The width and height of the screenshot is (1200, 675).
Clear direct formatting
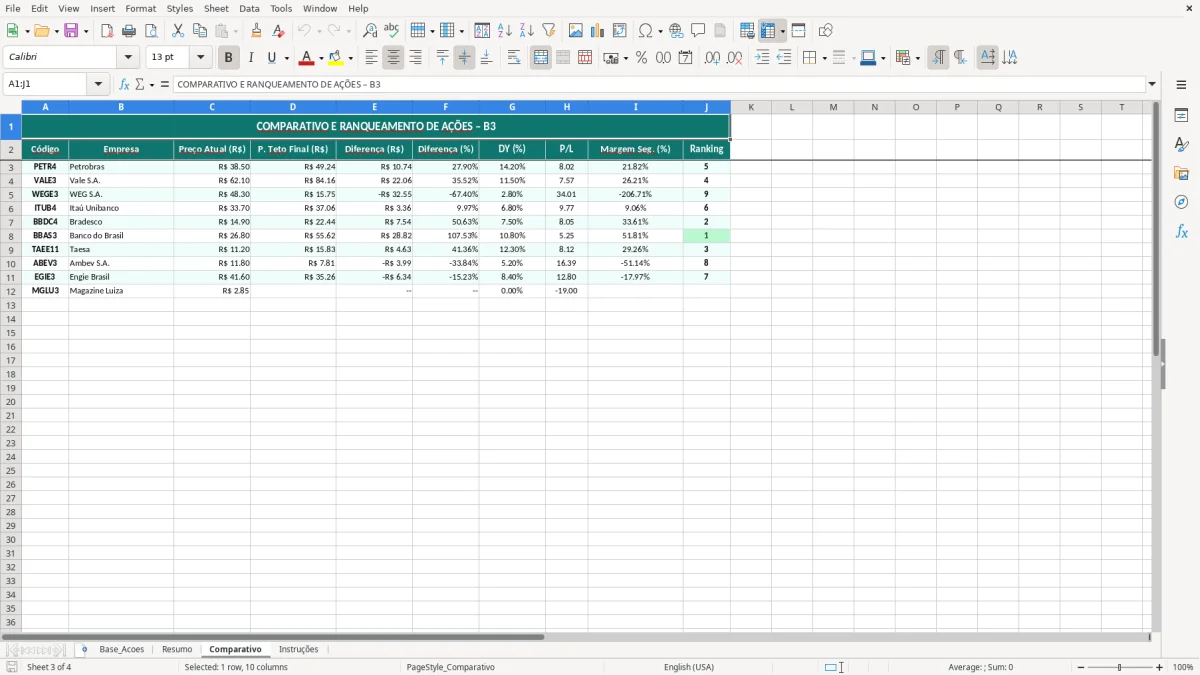278,31
